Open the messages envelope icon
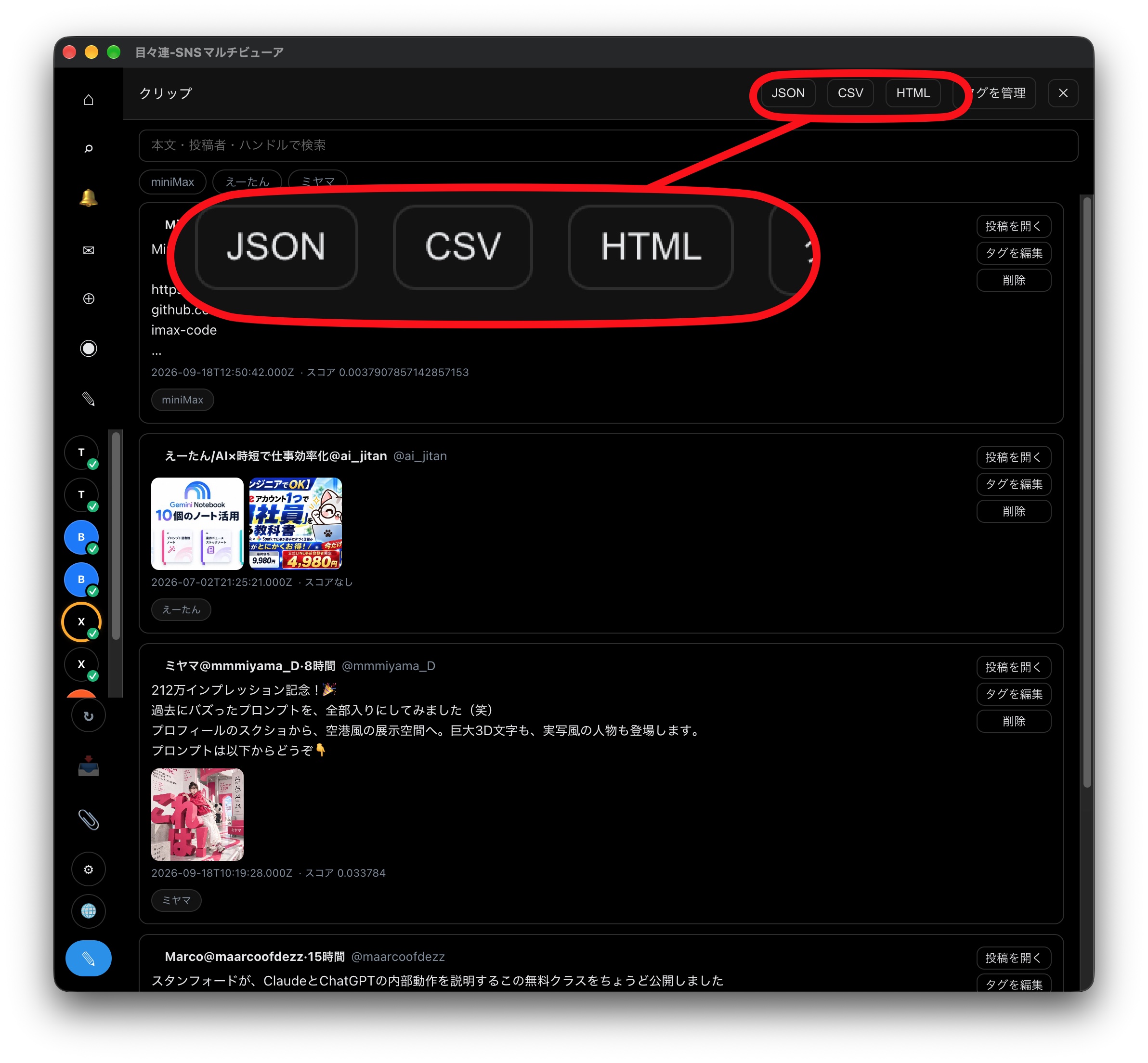This screenshot has width=1148, height=1063. 88,250
